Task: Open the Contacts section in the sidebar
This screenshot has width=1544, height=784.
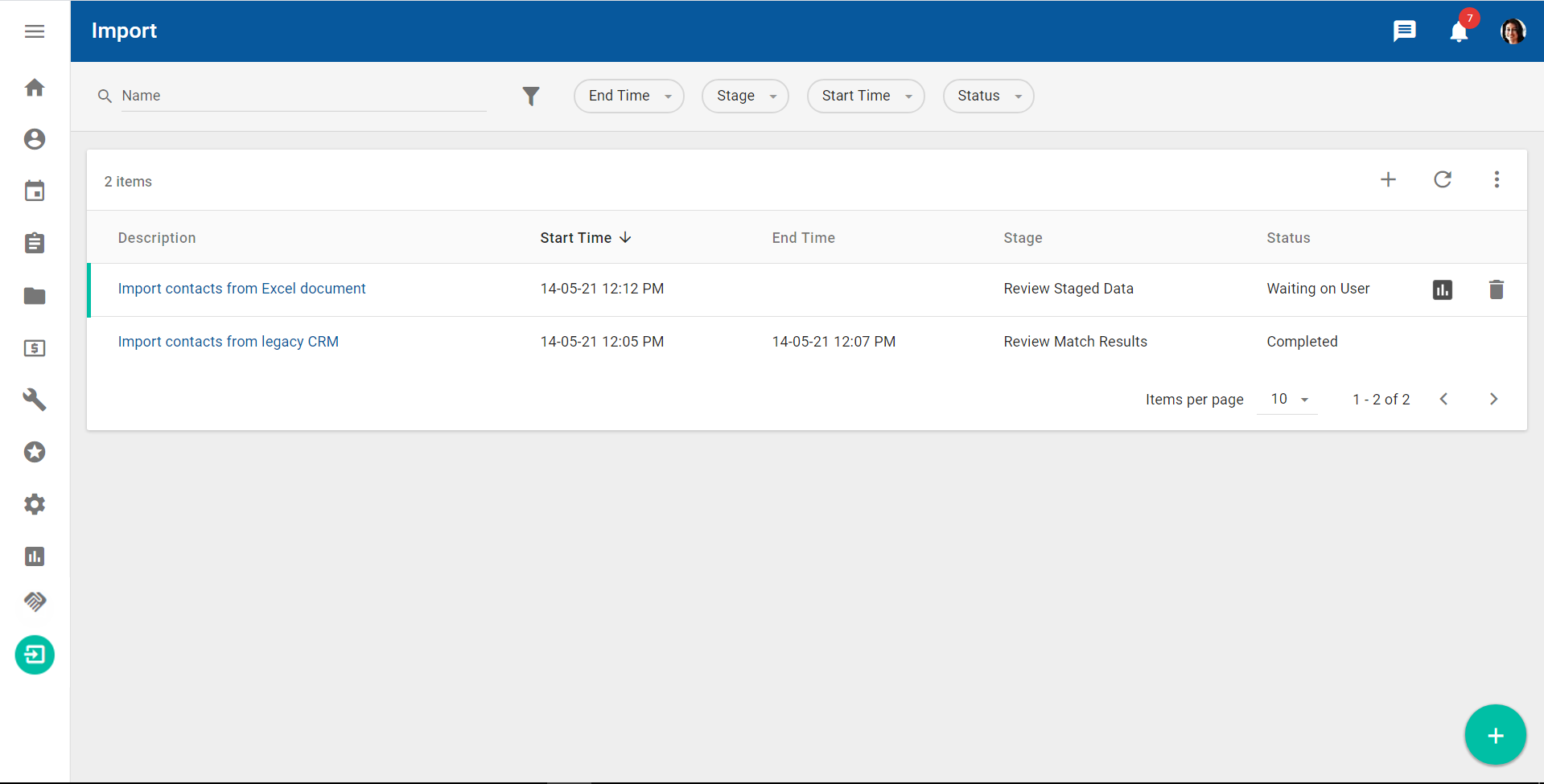Action: tap(35, 138)
